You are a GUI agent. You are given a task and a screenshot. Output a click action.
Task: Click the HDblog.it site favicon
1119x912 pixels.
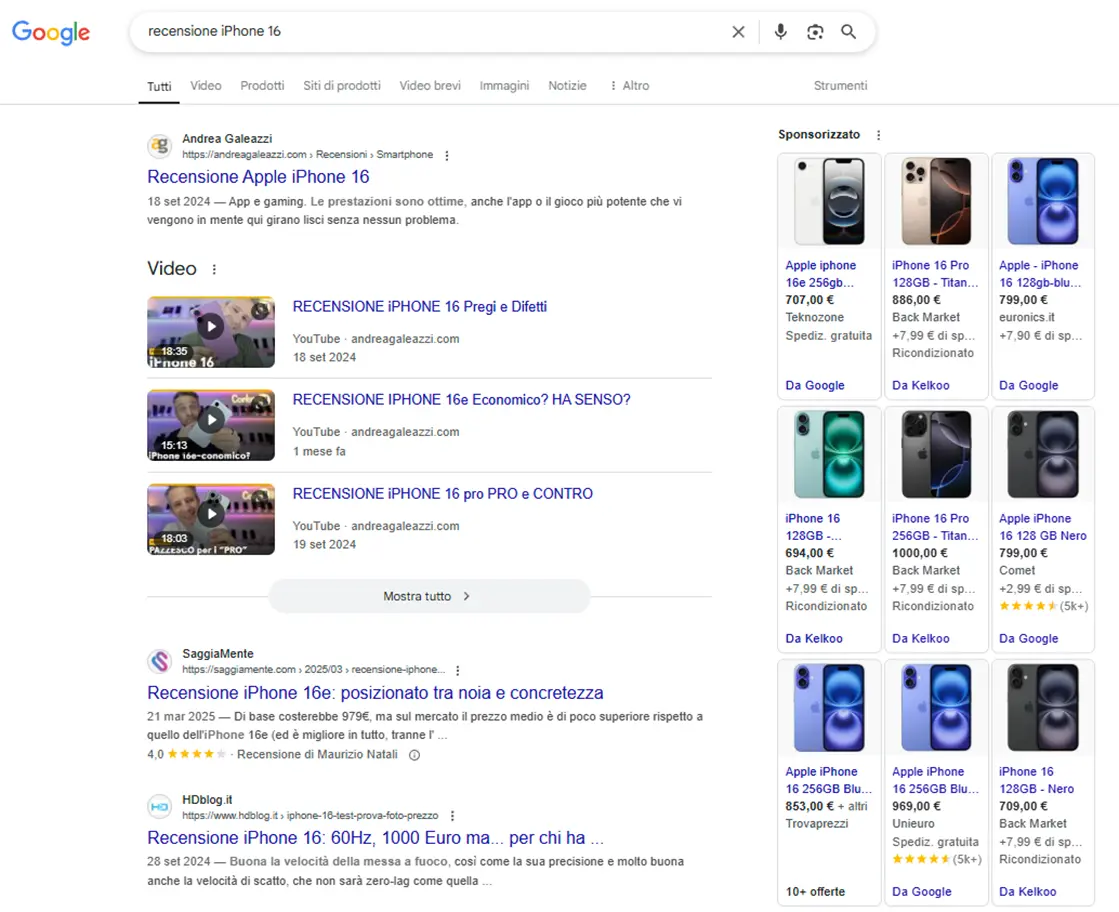160,807
